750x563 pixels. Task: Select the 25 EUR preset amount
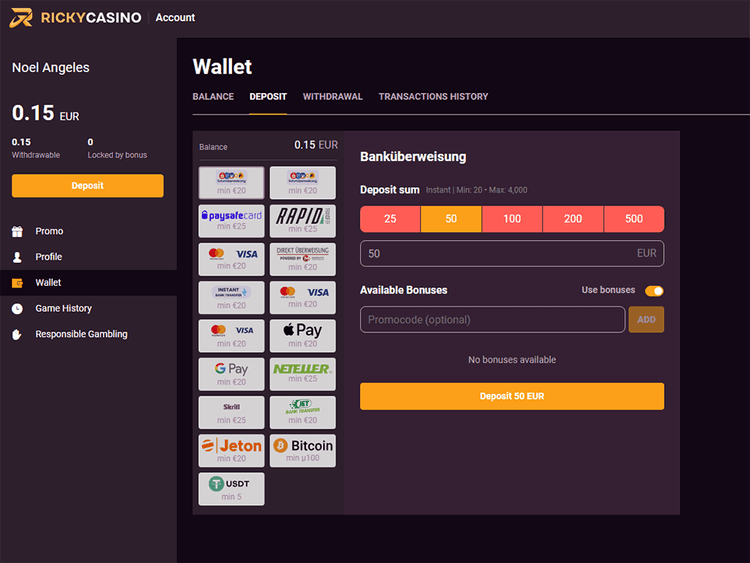[390, 219]
